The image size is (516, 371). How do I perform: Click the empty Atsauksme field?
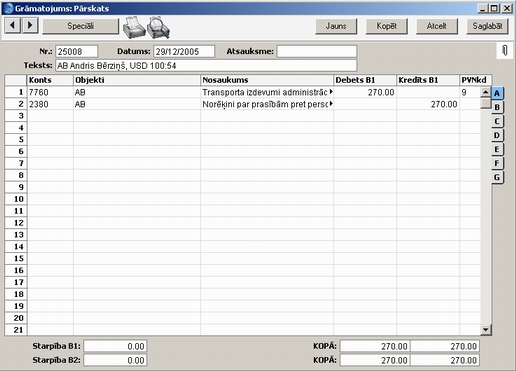317,52
